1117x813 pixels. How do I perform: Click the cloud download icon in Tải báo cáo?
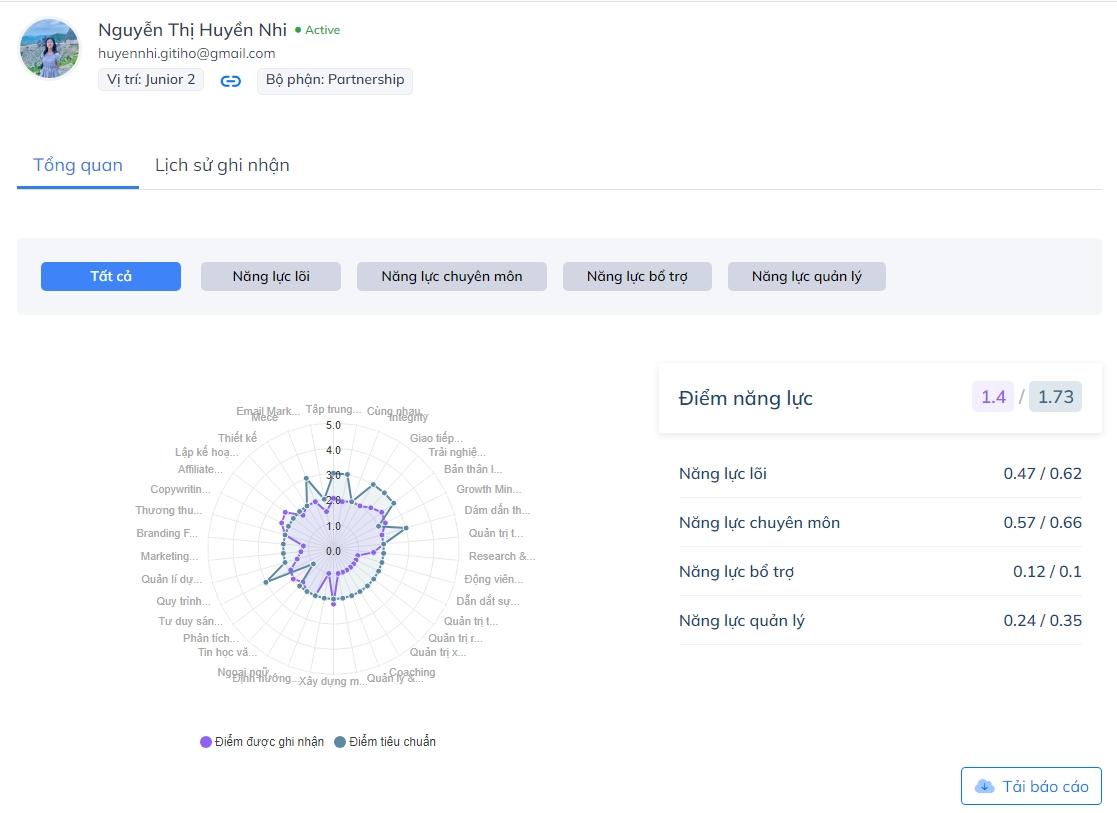984,786
